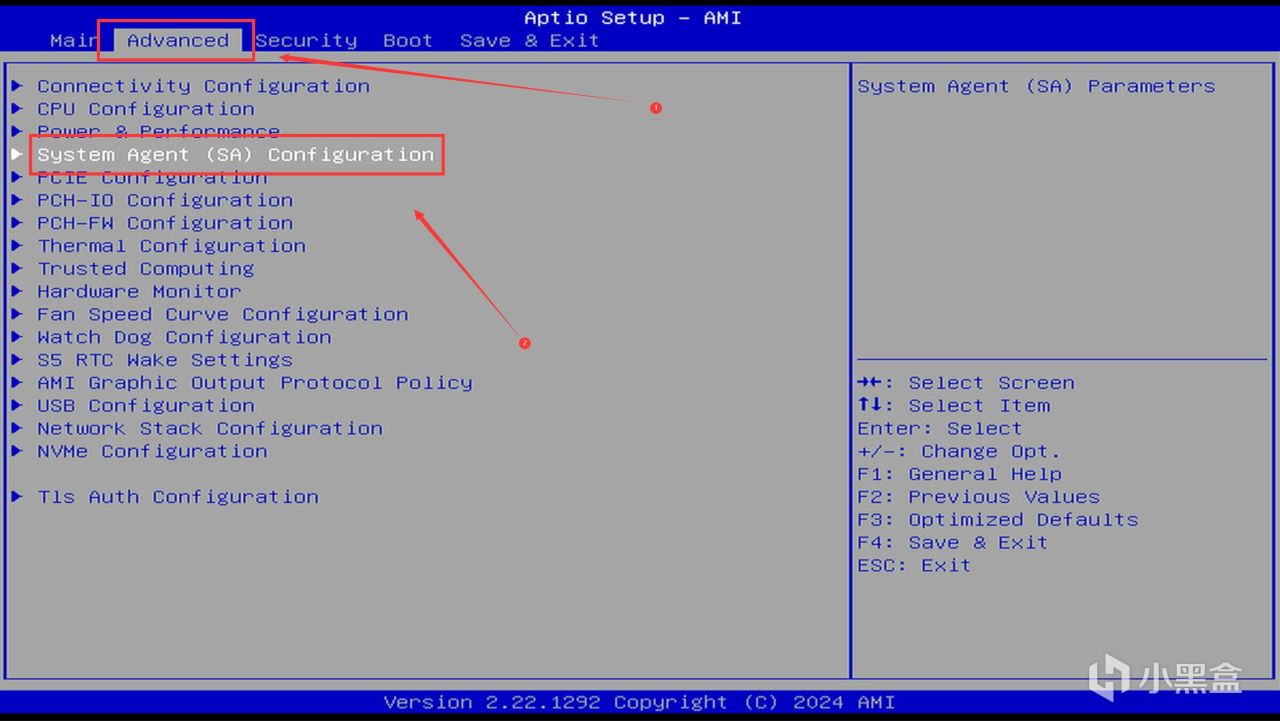
Task: Open Trusted Computing submenu
Action: (146, 269)
